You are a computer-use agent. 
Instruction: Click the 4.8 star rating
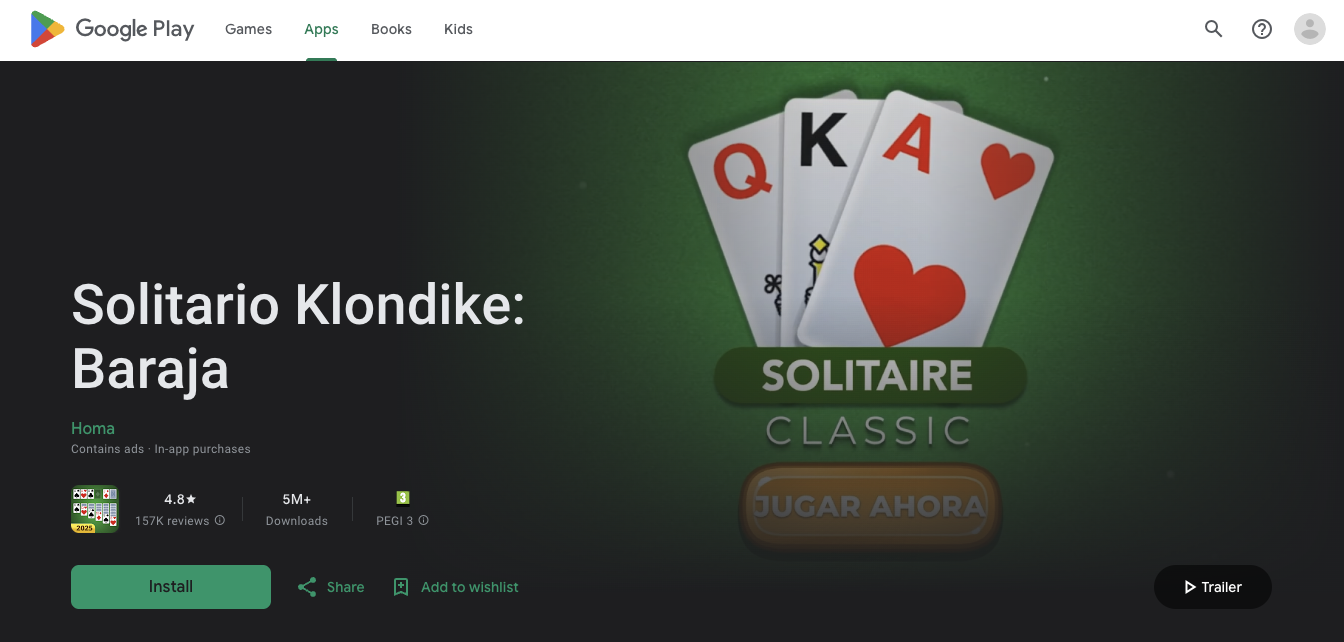pos(180,499)
